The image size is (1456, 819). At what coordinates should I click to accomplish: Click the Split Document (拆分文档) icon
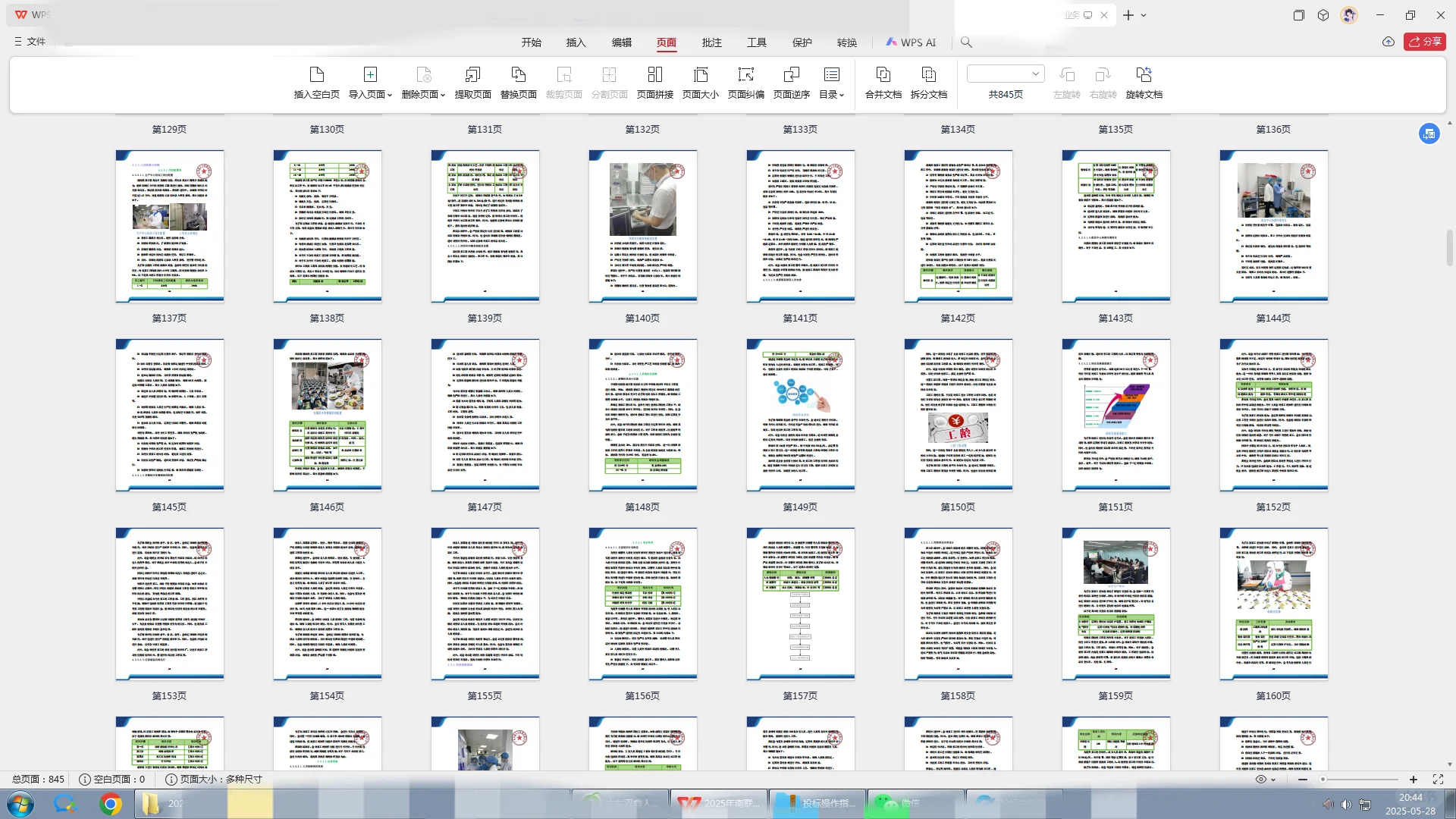coord(928,75)
